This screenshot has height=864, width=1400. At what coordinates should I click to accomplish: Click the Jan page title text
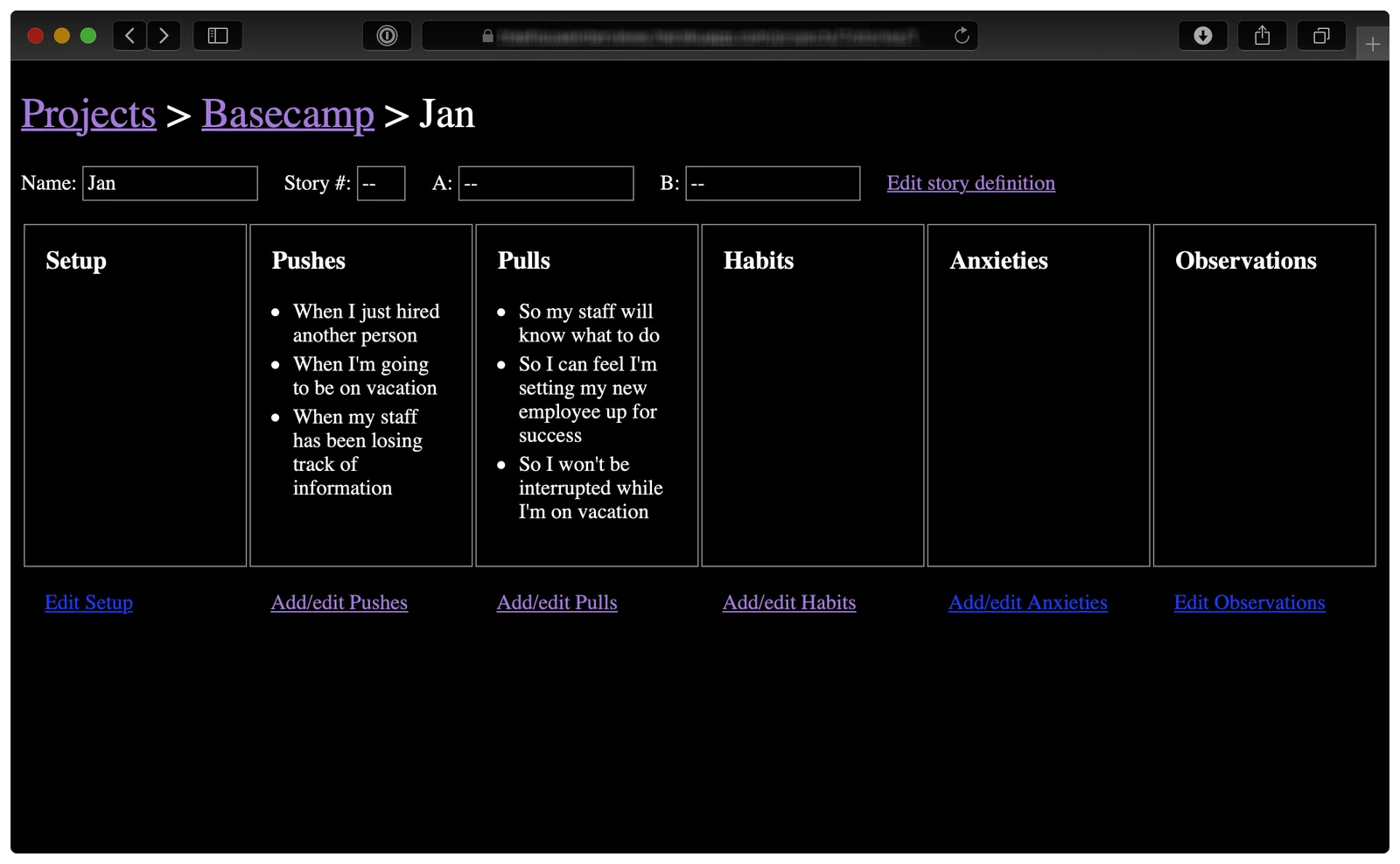click(x=447, y=114)
